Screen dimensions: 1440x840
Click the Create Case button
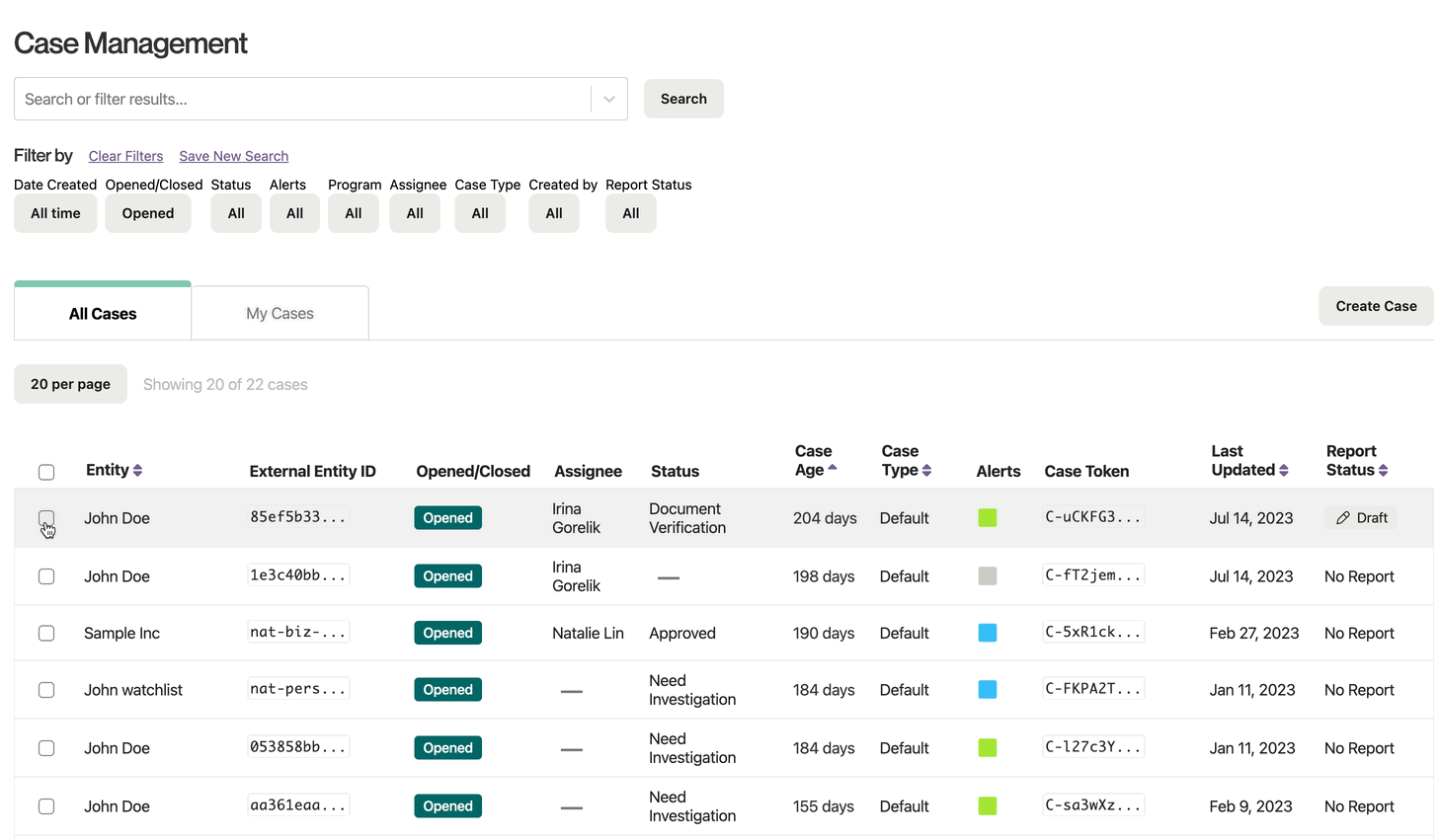coord(1376,306)
